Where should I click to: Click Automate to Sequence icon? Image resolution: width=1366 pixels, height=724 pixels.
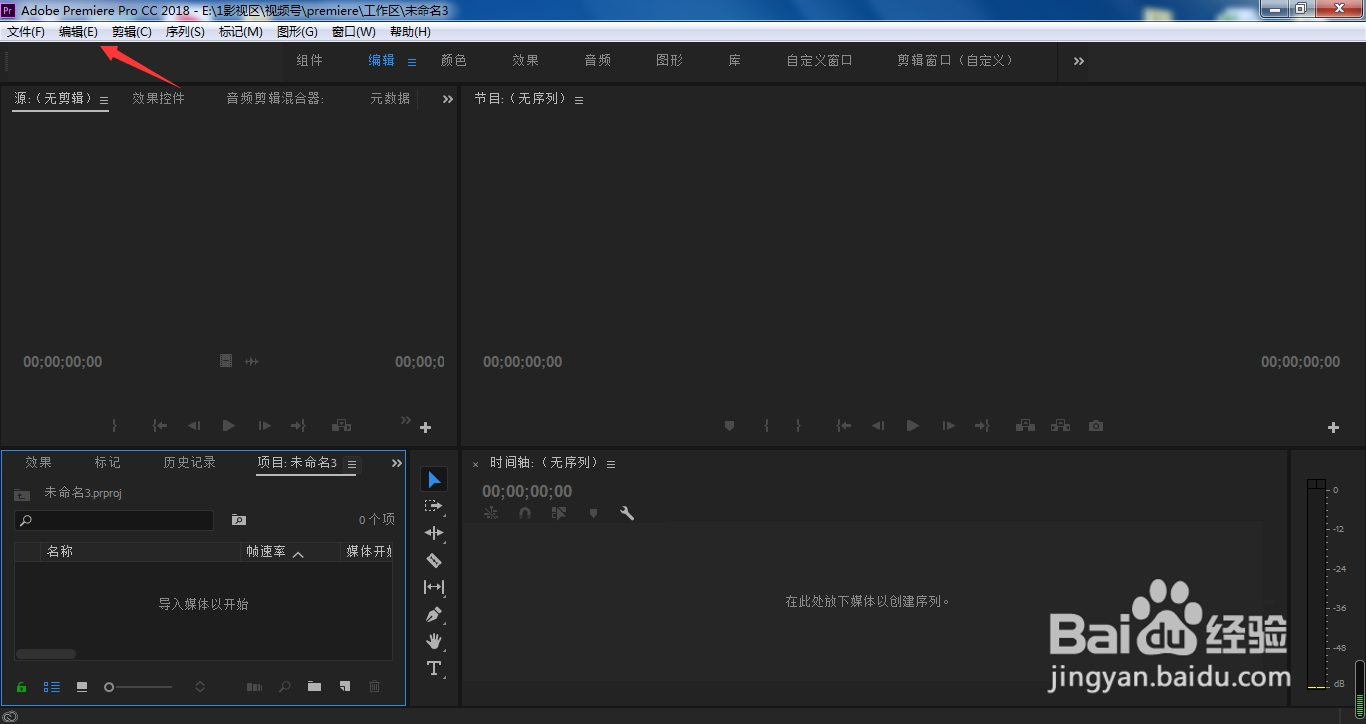(x=255, y=687)
